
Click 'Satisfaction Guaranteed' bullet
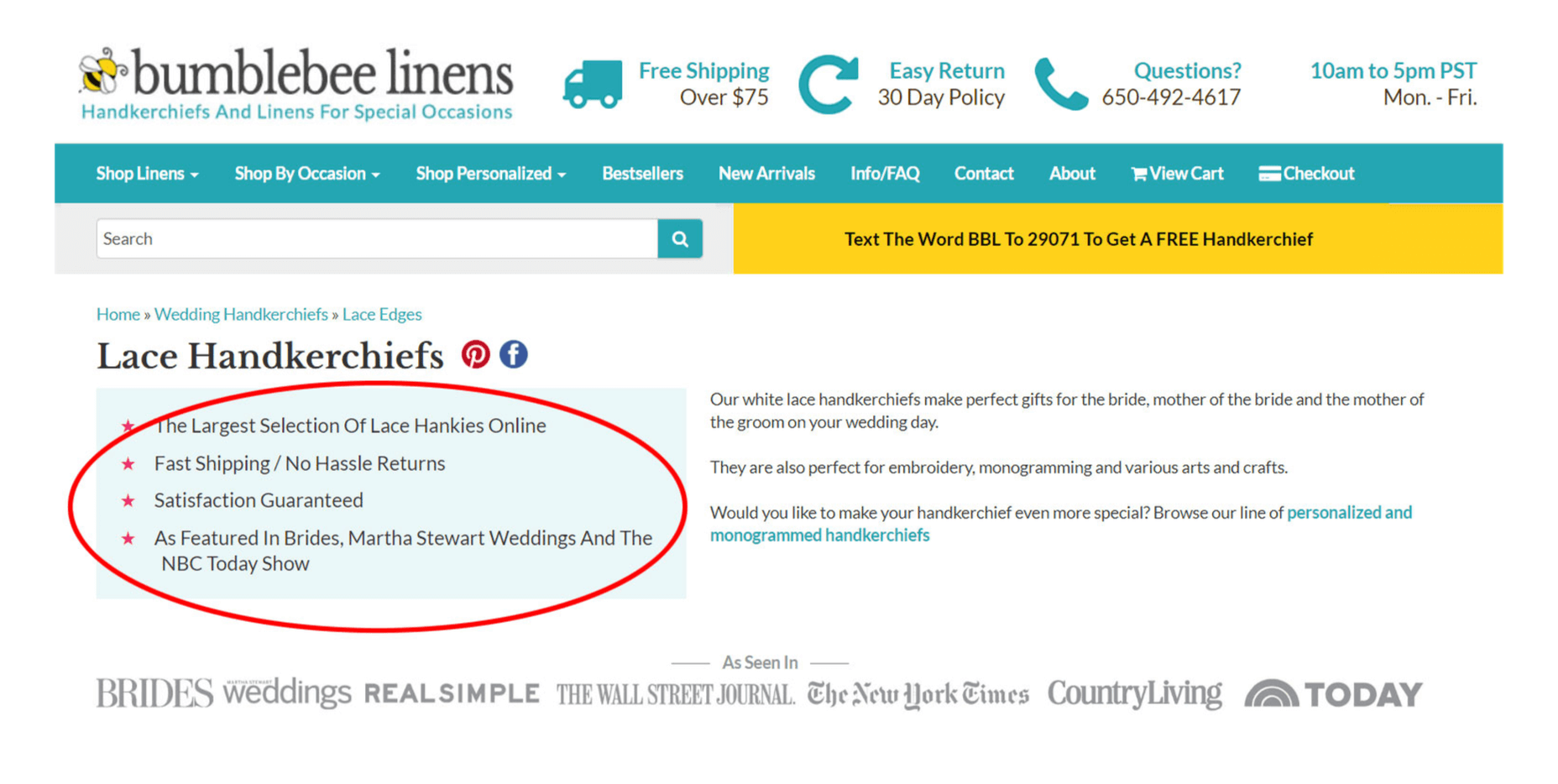(259, 500)
